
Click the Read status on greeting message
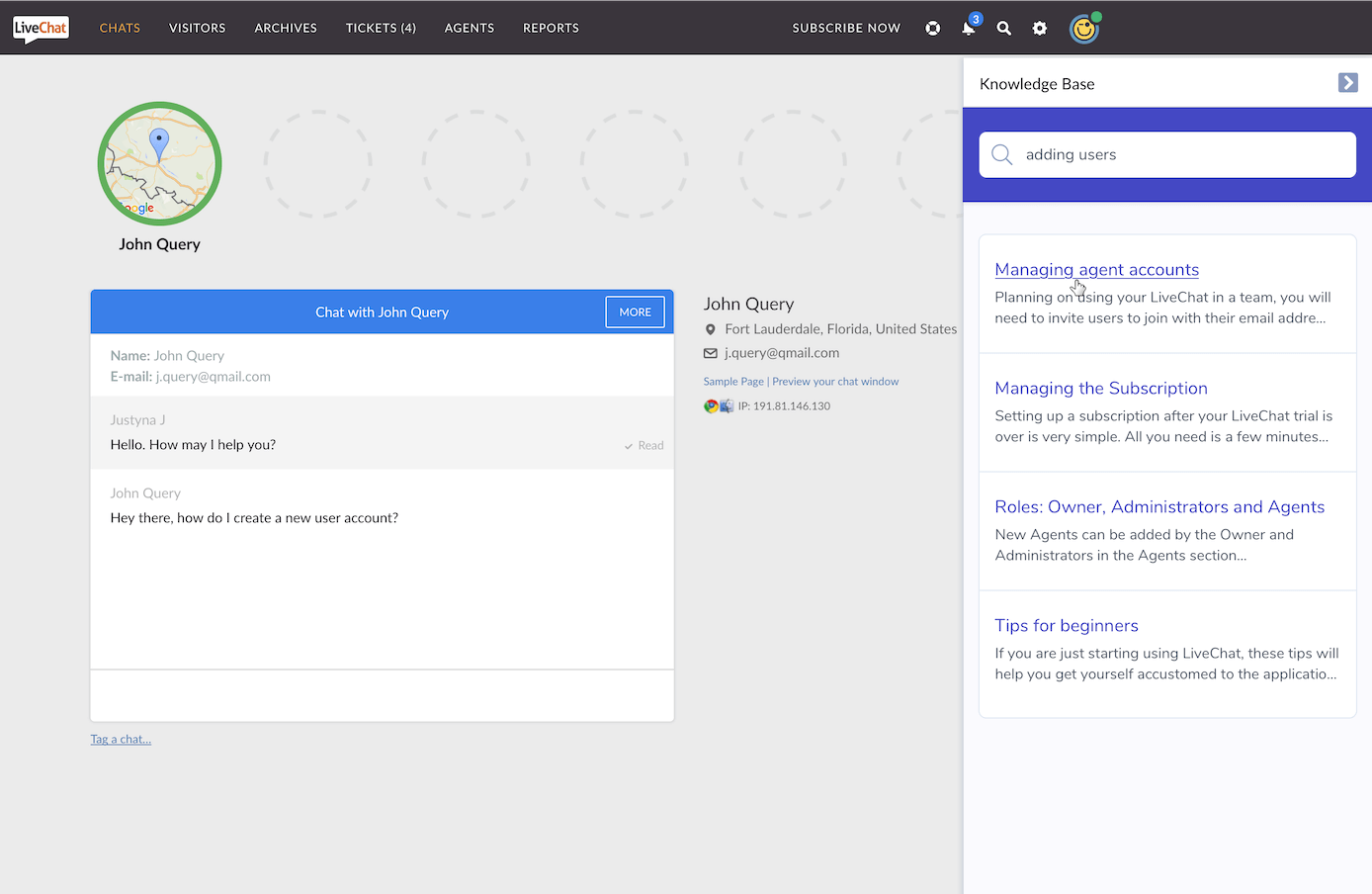click(x=644, y=445)
